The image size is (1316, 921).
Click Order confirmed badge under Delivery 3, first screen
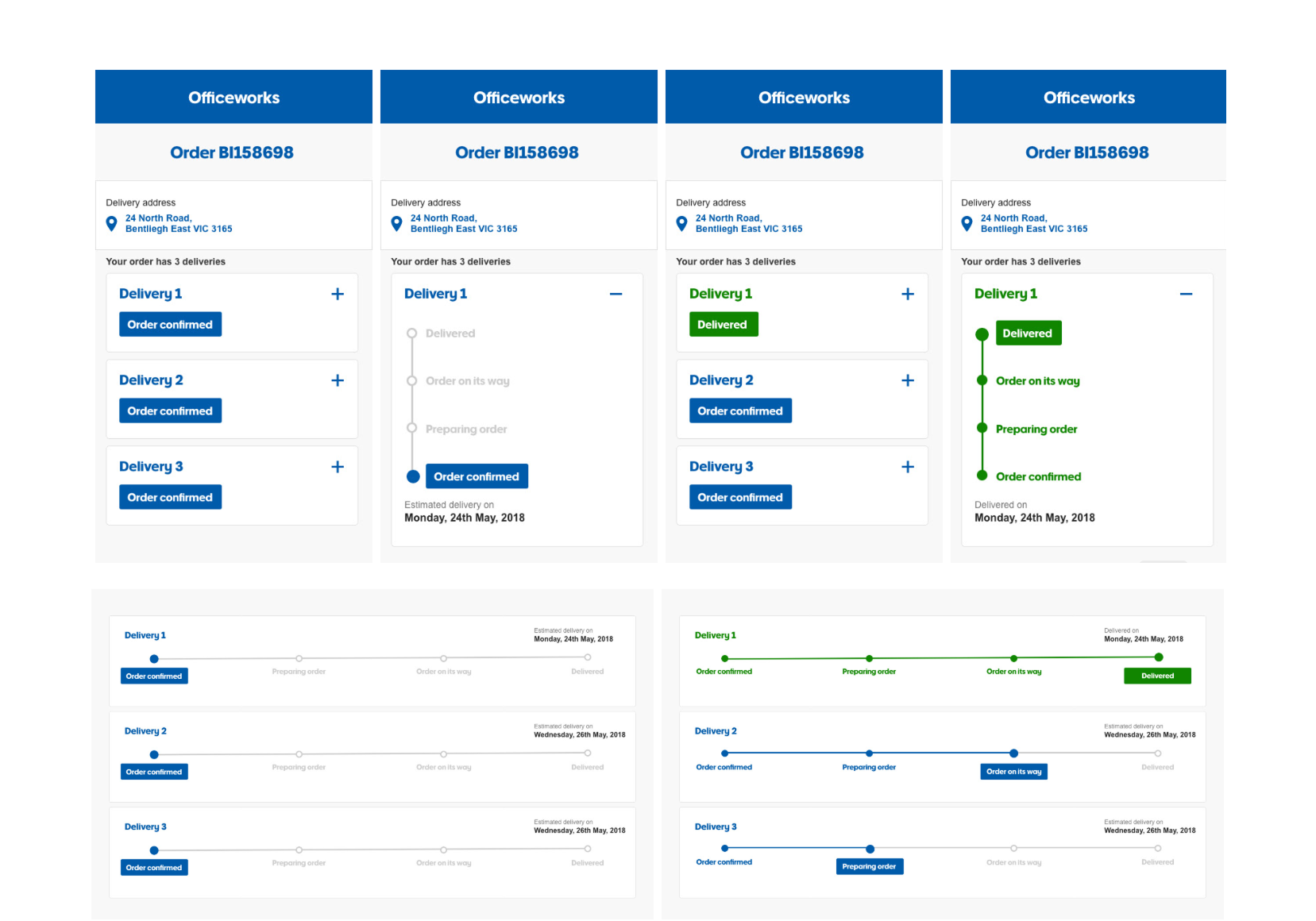point(170,497)
